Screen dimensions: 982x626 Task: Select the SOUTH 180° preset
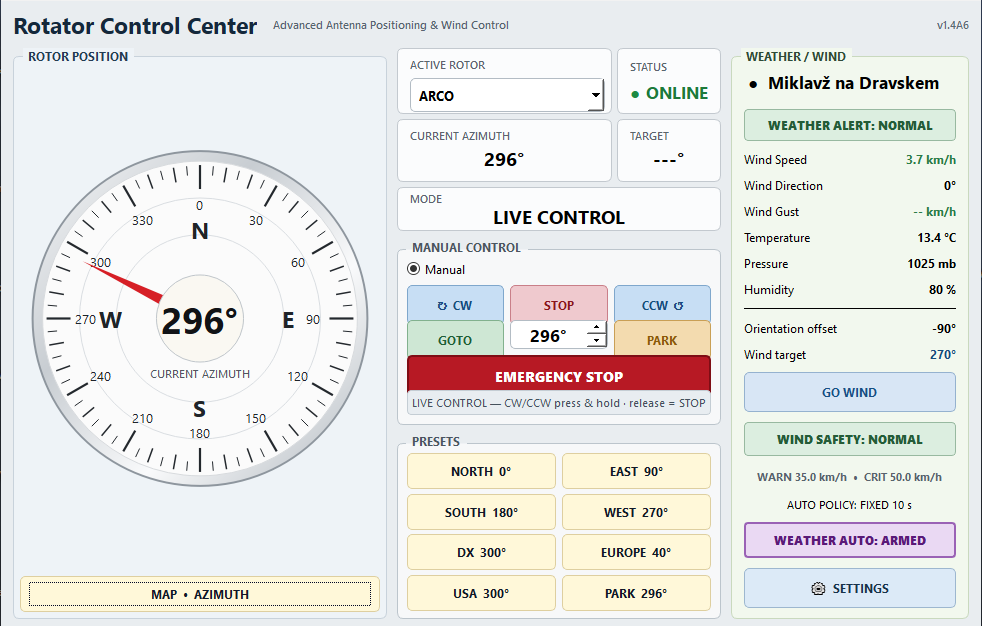481,511
